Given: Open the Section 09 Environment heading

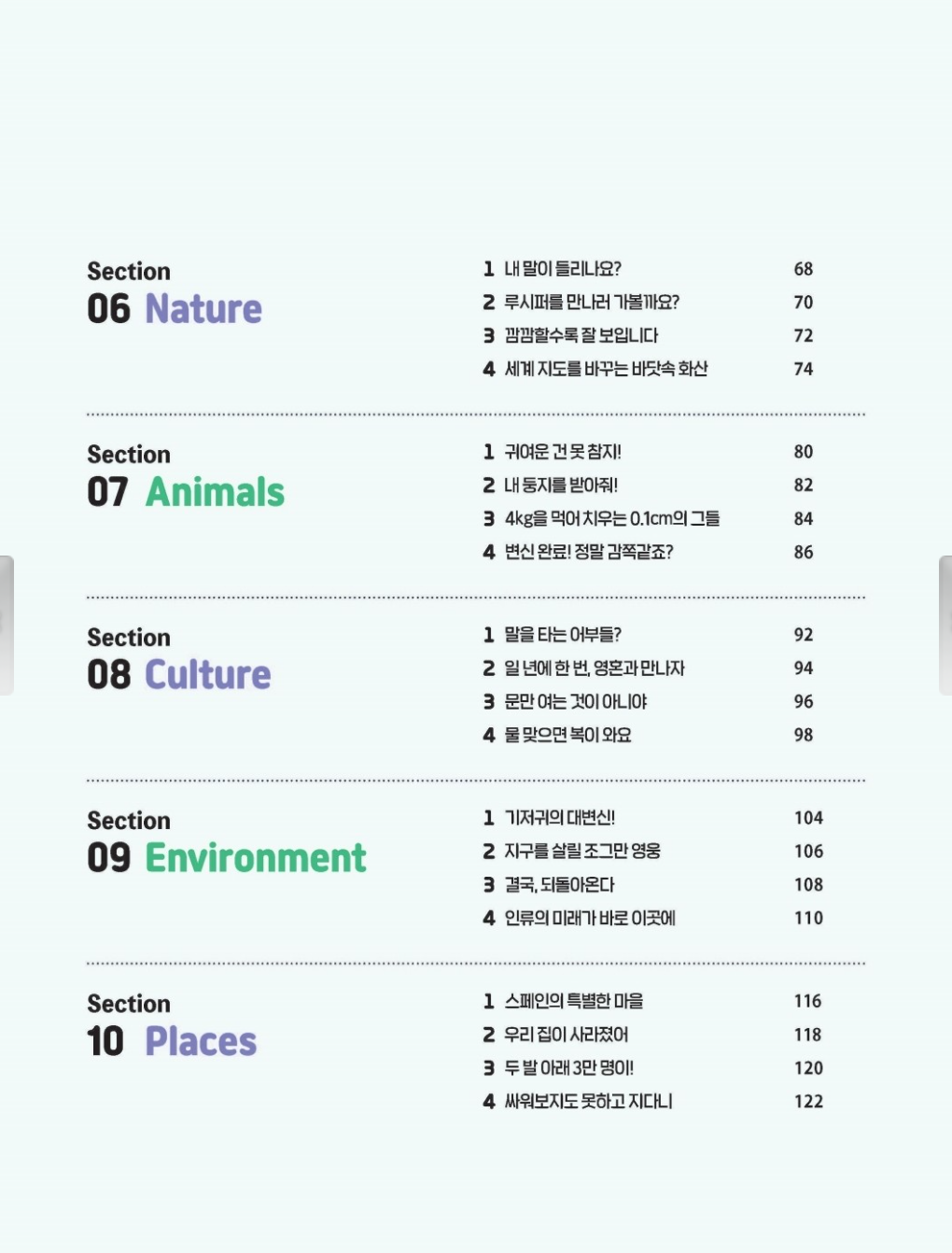Looking at the screenshot, I should point(227,843).
